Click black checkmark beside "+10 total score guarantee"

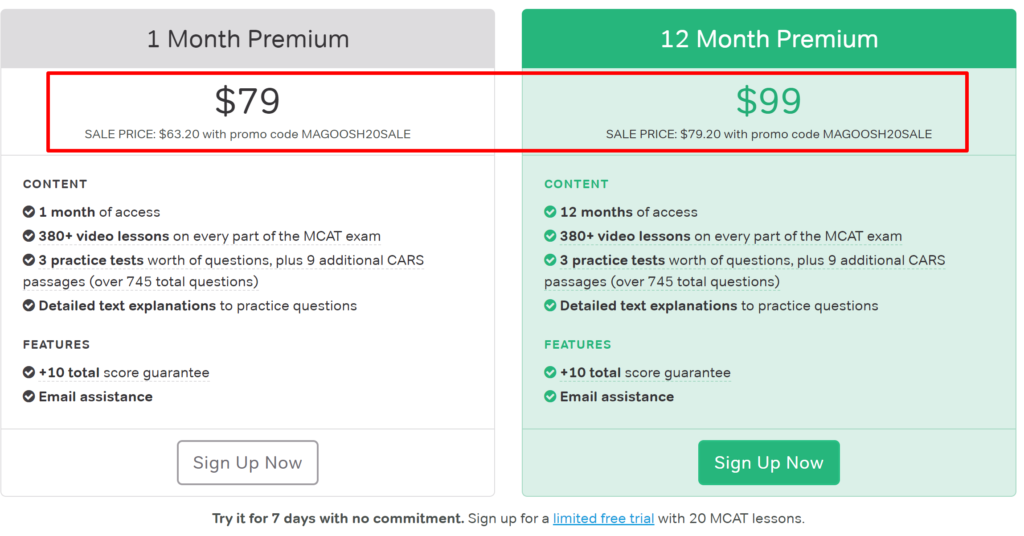pyautogui.click(x=29, y=372)
